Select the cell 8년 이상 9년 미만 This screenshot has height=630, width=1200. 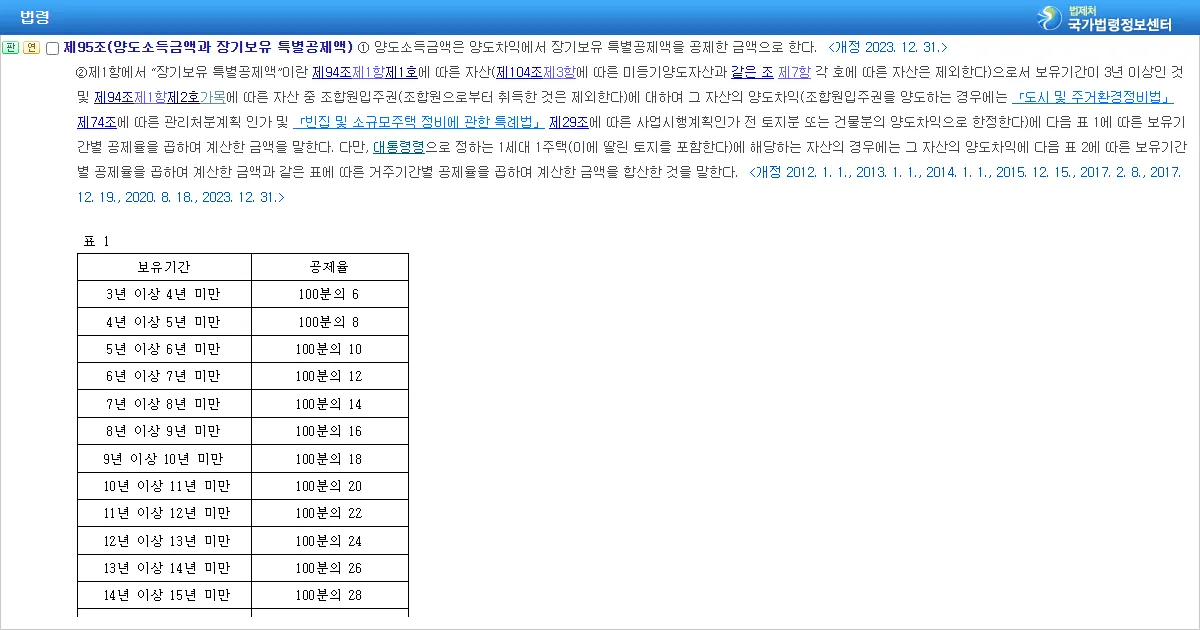point(164,431)
